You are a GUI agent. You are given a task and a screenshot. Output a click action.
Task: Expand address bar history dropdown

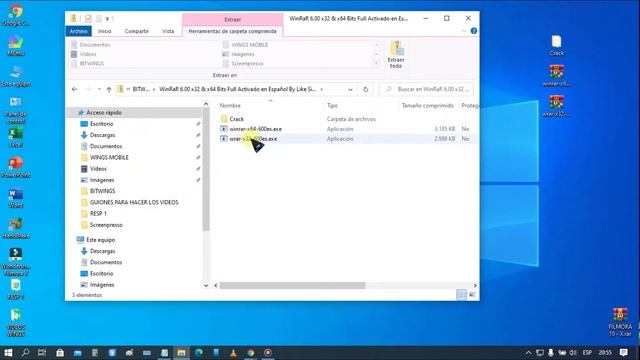click(350, 89)
